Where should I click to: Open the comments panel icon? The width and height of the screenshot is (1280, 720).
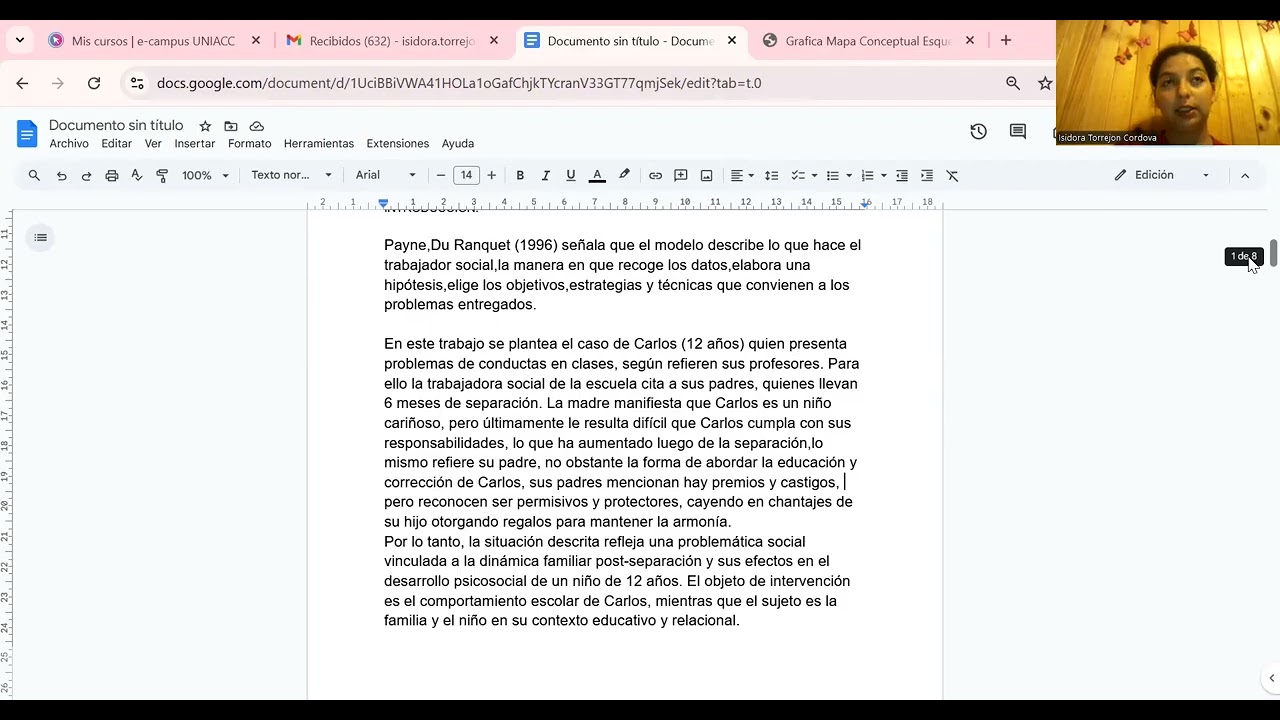click(x=1018, y=132)
